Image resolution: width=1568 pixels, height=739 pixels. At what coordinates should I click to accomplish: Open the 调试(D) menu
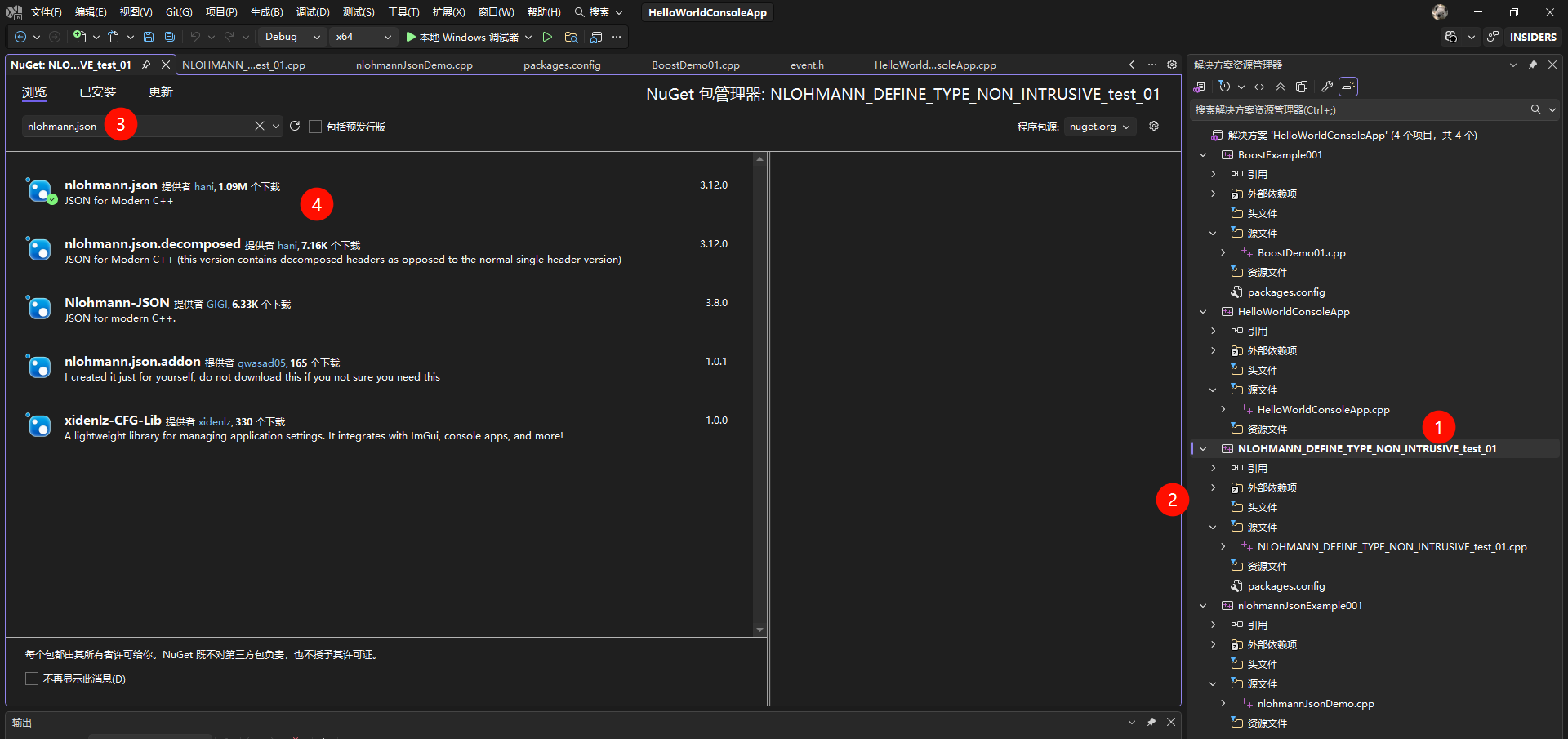tap(313, 12)
